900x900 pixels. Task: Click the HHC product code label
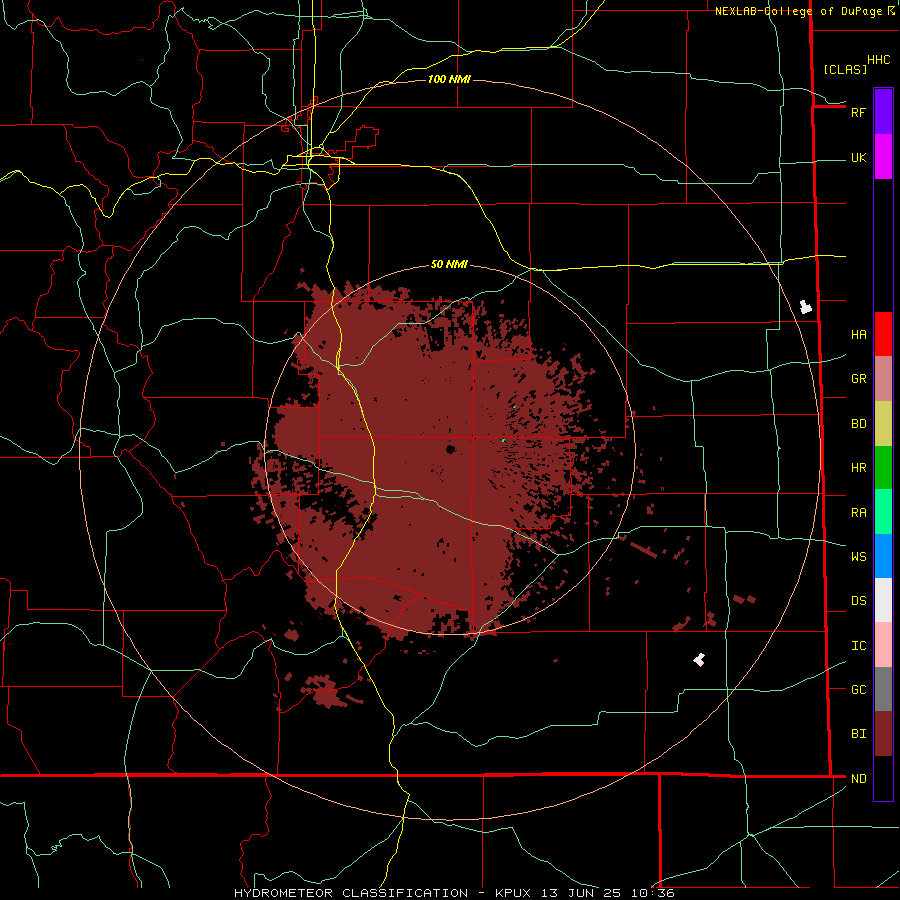click(878, 60)
